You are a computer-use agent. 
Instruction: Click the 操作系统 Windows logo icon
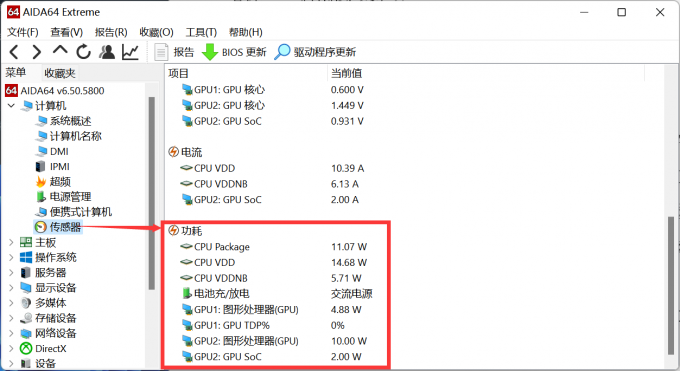pos(26,257)
